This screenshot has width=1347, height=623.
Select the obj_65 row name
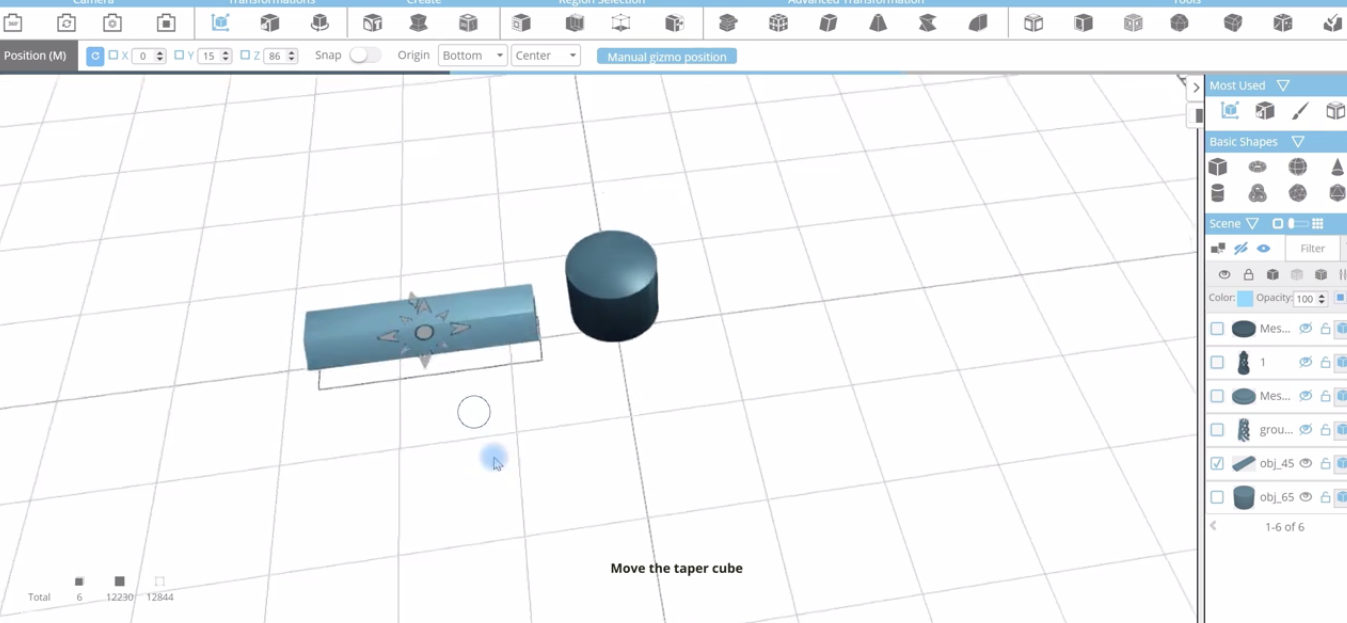tap(1277, 497)
